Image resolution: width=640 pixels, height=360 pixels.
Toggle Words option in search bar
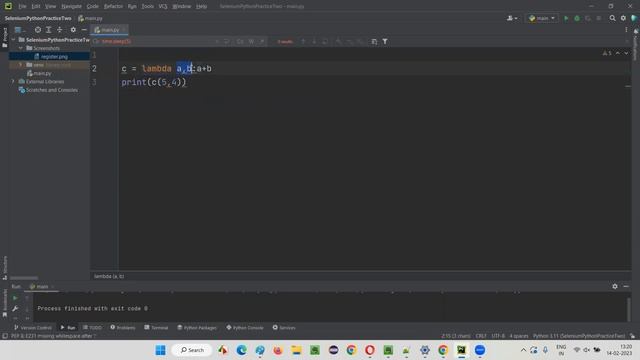tap(251, 42)
